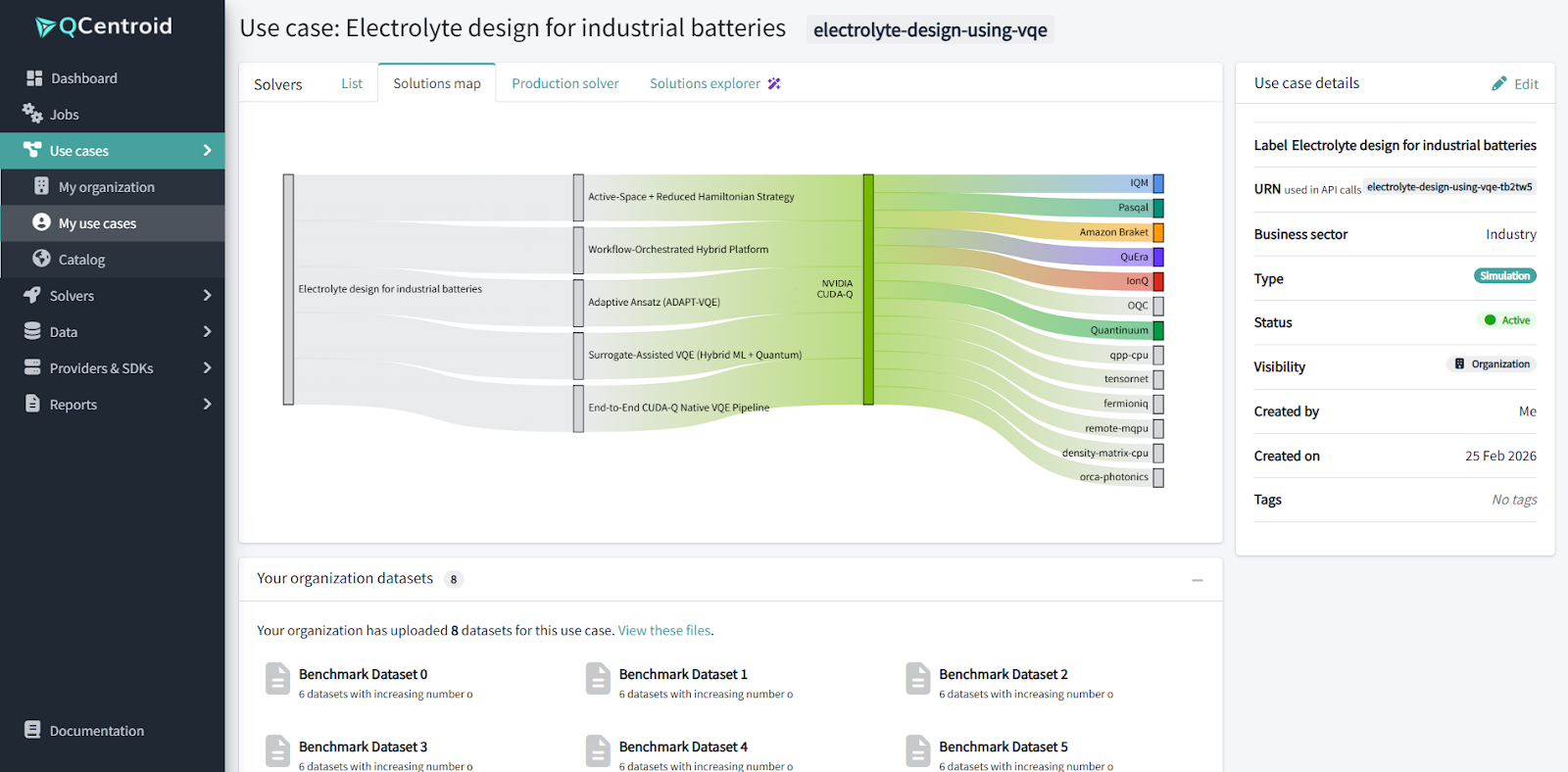This screenshot has height=772, width=1568.
Task: Click the Dashboard icon in the sidebar
Action: tap(34, 78)
